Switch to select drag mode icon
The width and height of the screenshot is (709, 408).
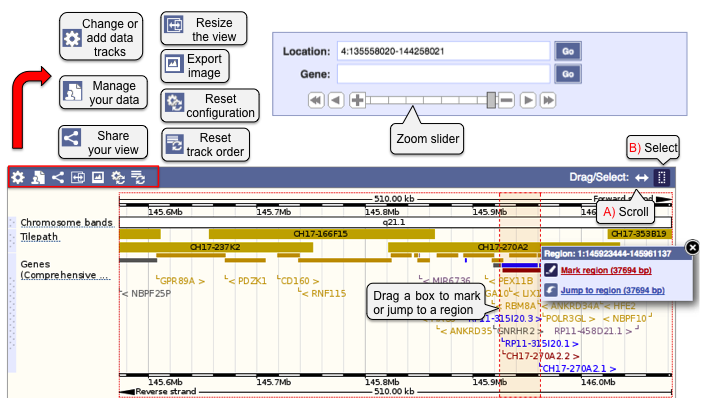click(x=662, y=177)
